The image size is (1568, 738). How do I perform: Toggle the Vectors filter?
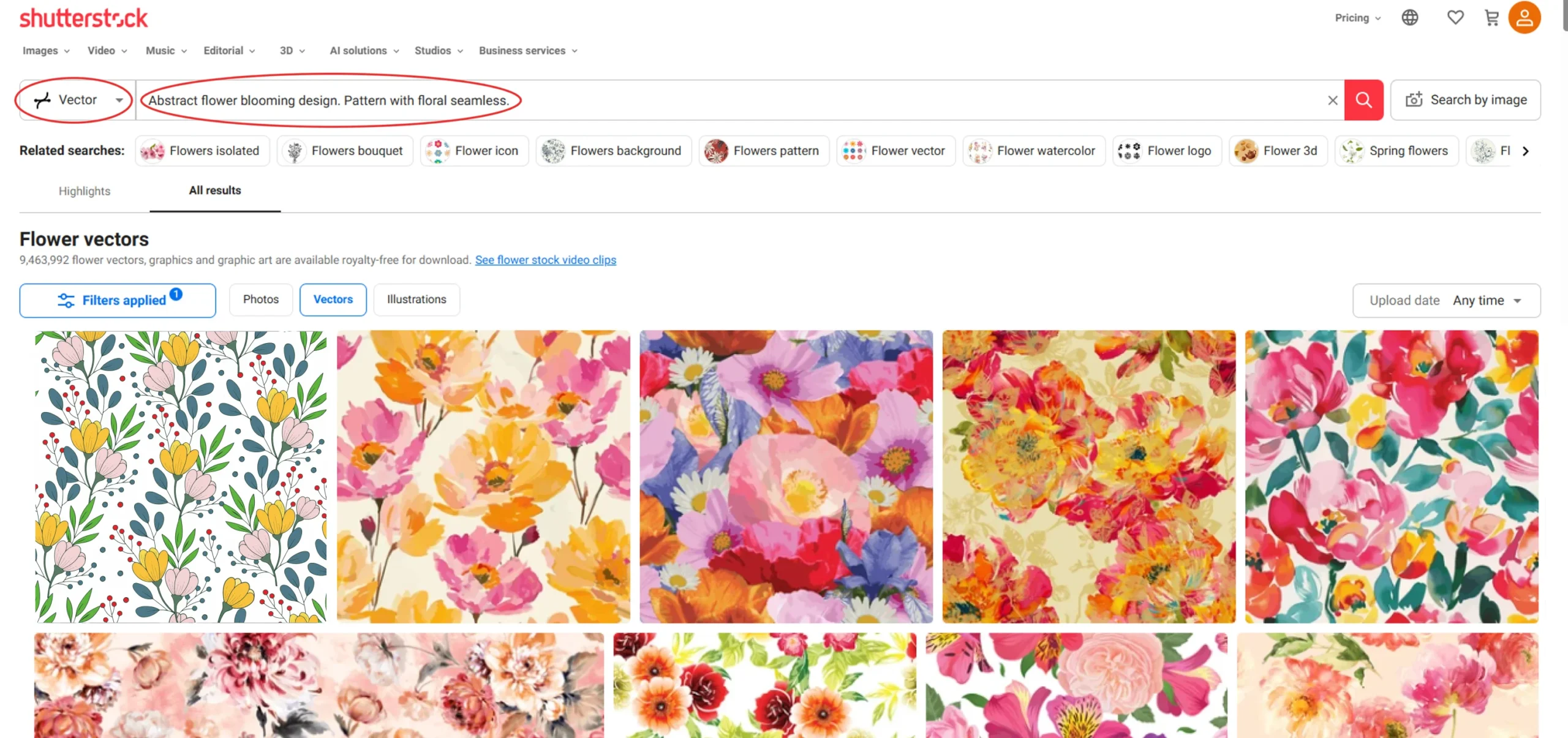coord(333,299)
